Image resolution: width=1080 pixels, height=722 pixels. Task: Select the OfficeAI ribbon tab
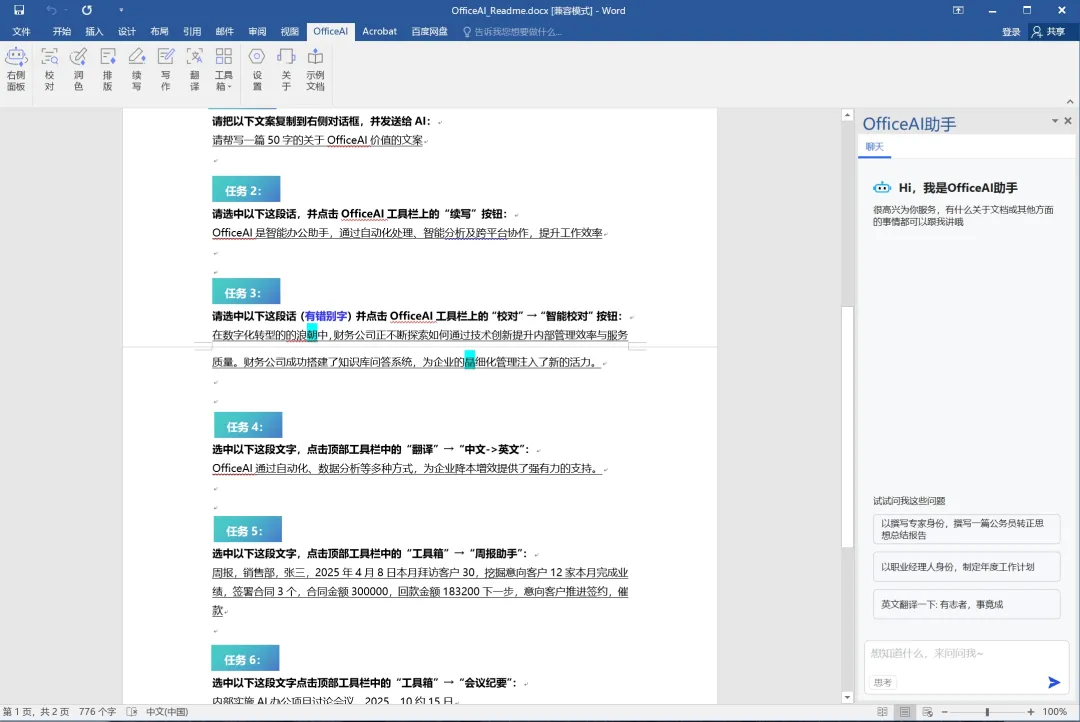coord(330,32)
